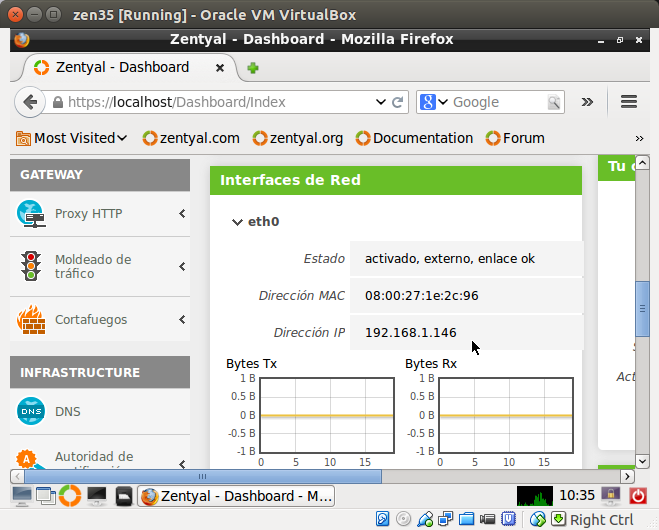Open the Proxy HTTP module icon
Screen dimensions: 659x530
(31, 214)
